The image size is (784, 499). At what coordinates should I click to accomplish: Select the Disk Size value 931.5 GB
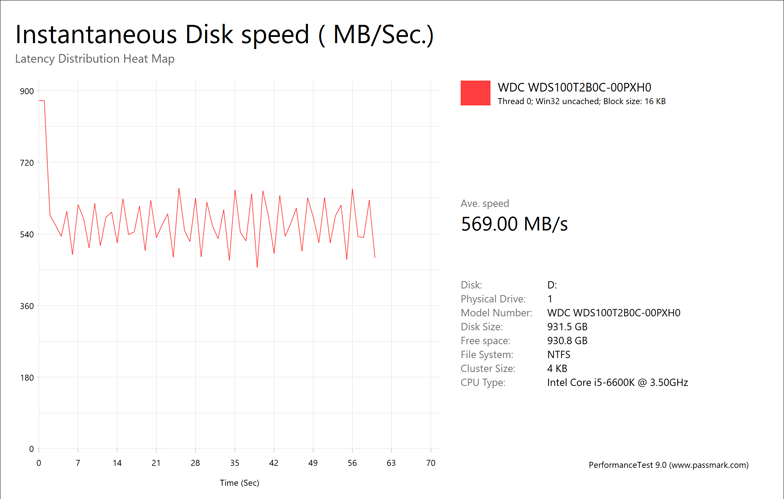click(567, 327)
